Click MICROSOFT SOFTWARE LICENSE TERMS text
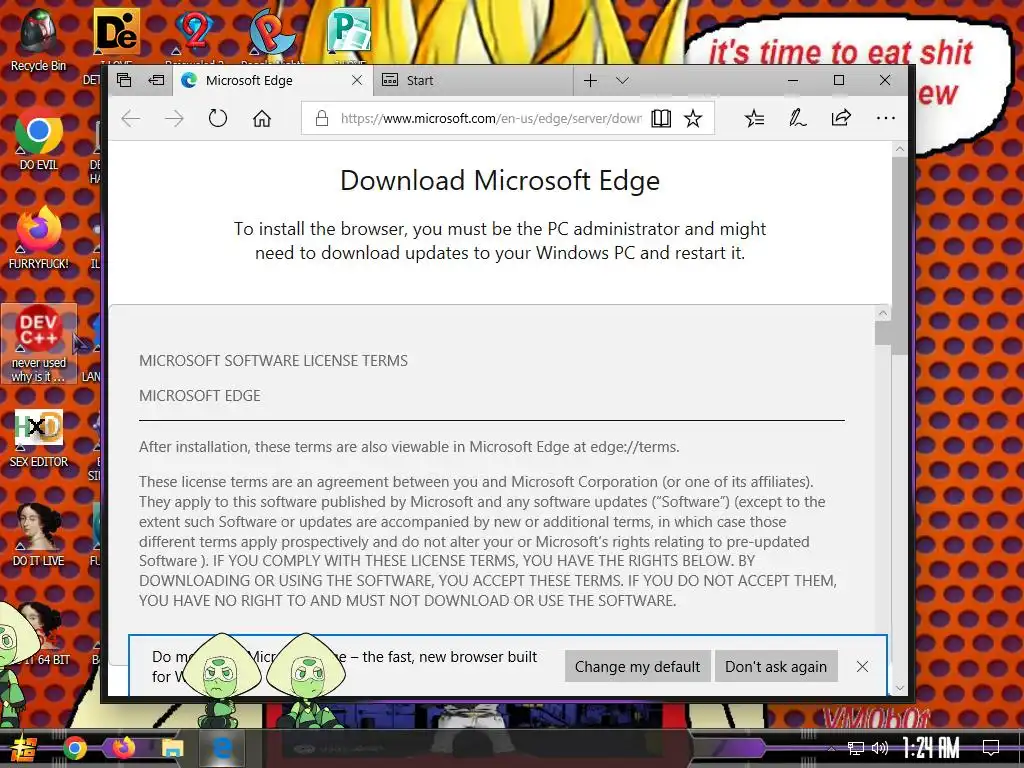Viewport: 1024px width, 768px height. 273,360
